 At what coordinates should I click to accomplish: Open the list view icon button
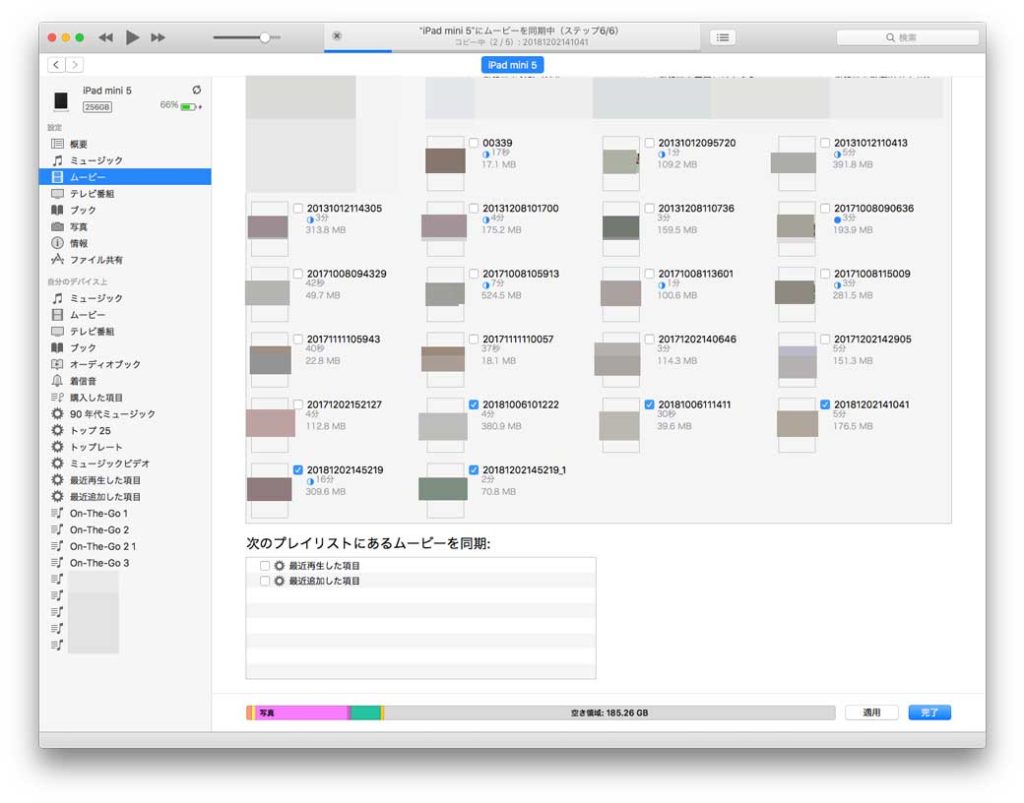tap(722, 37)
